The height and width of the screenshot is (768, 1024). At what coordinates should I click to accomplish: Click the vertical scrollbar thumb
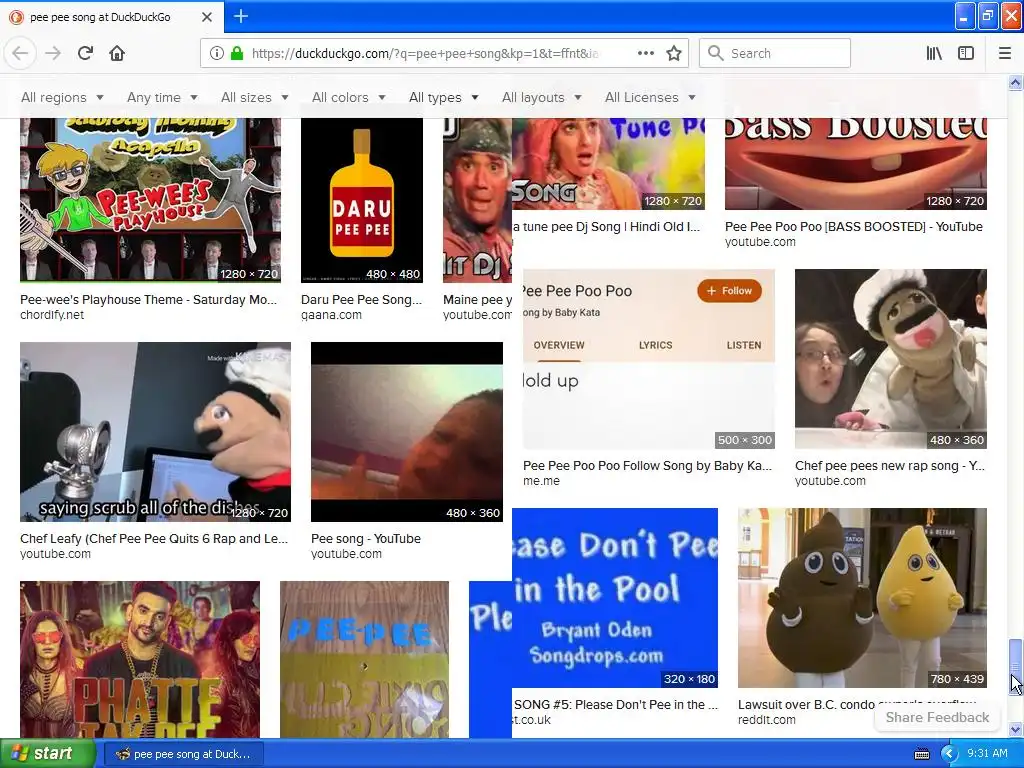click(x=1015, y=666)
